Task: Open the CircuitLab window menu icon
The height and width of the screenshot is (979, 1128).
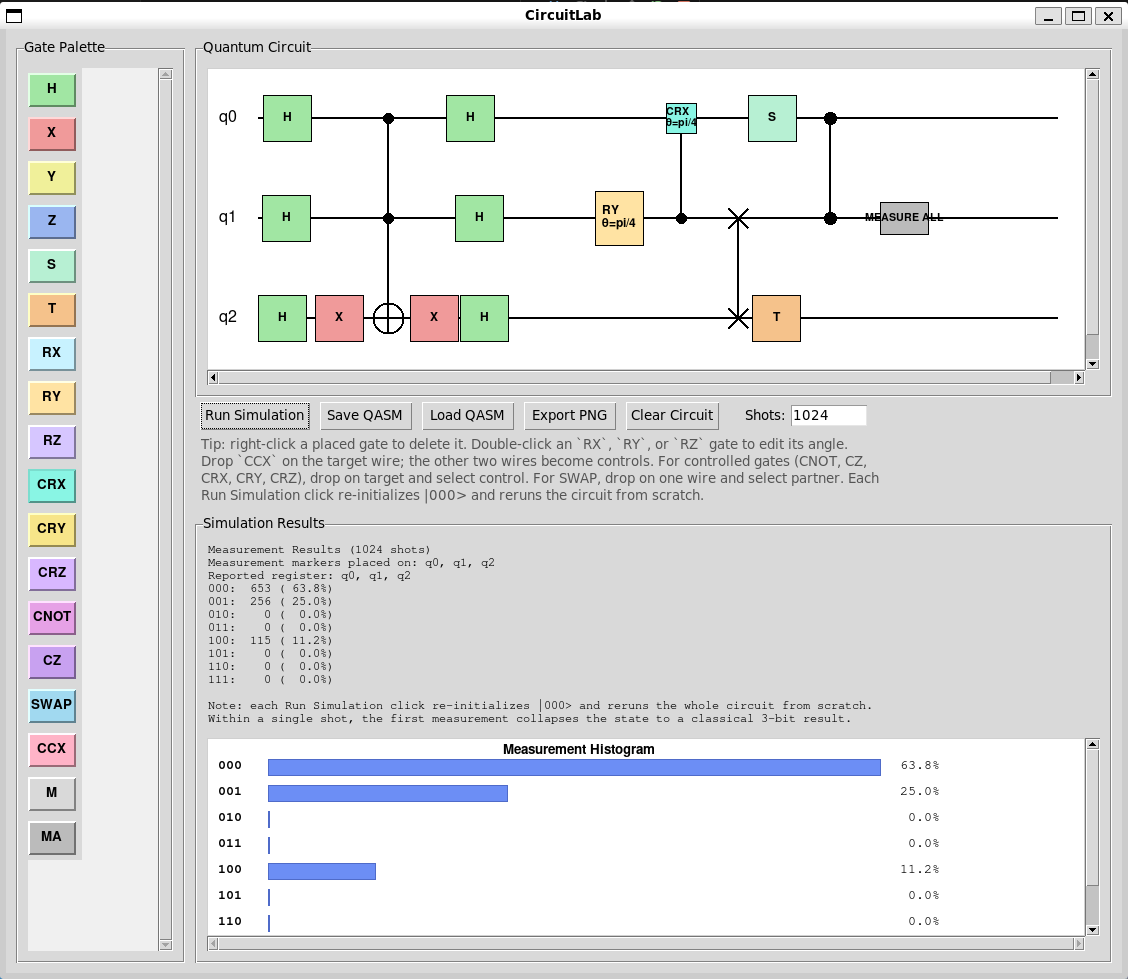Action: coord(14,16)
